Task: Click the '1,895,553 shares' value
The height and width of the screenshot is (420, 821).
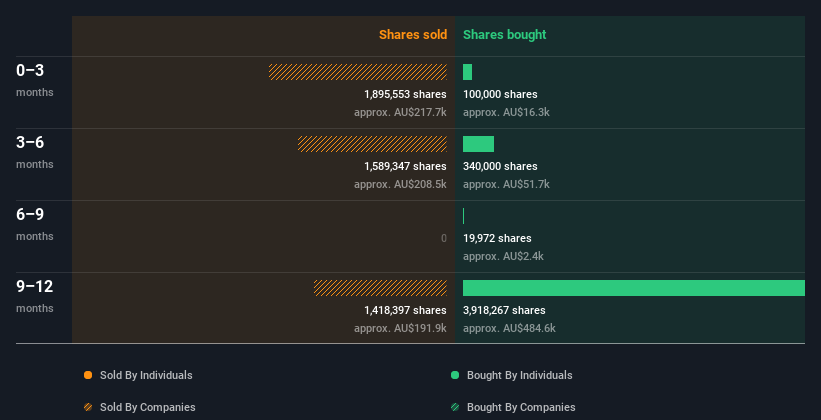Action: [x=405, y=94]
